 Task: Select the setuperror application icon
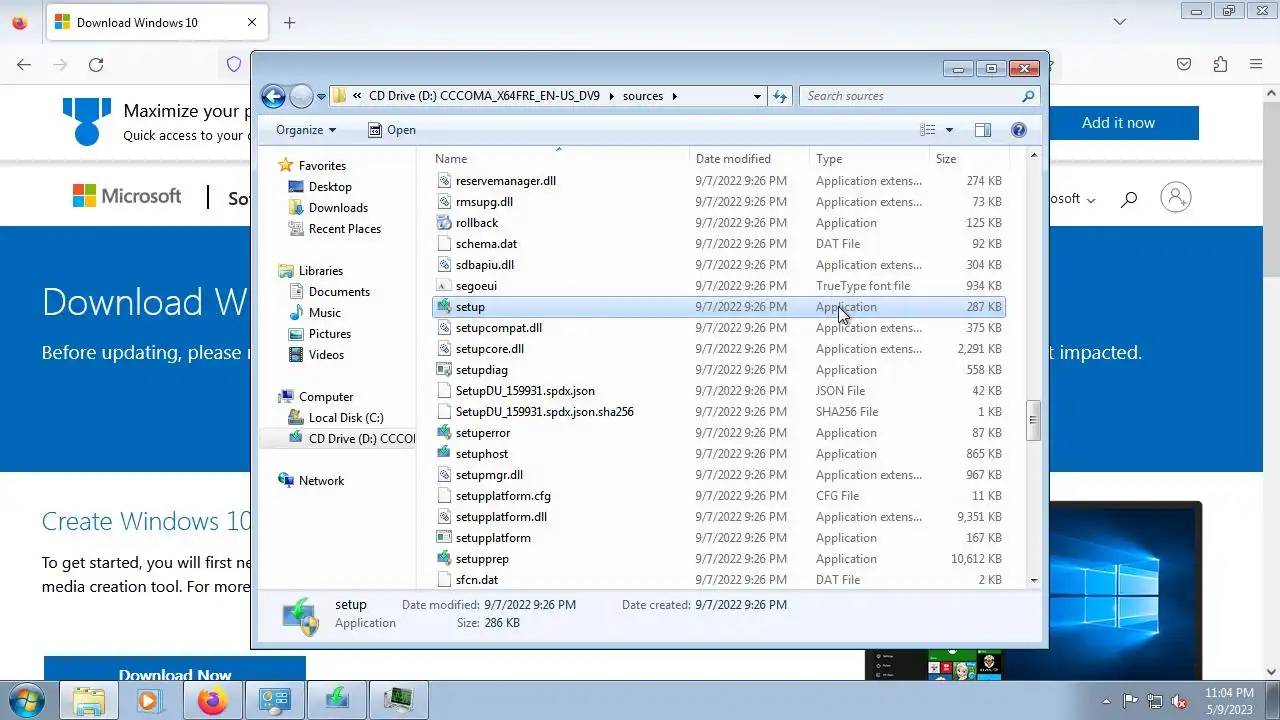click(x=445, y=433)
